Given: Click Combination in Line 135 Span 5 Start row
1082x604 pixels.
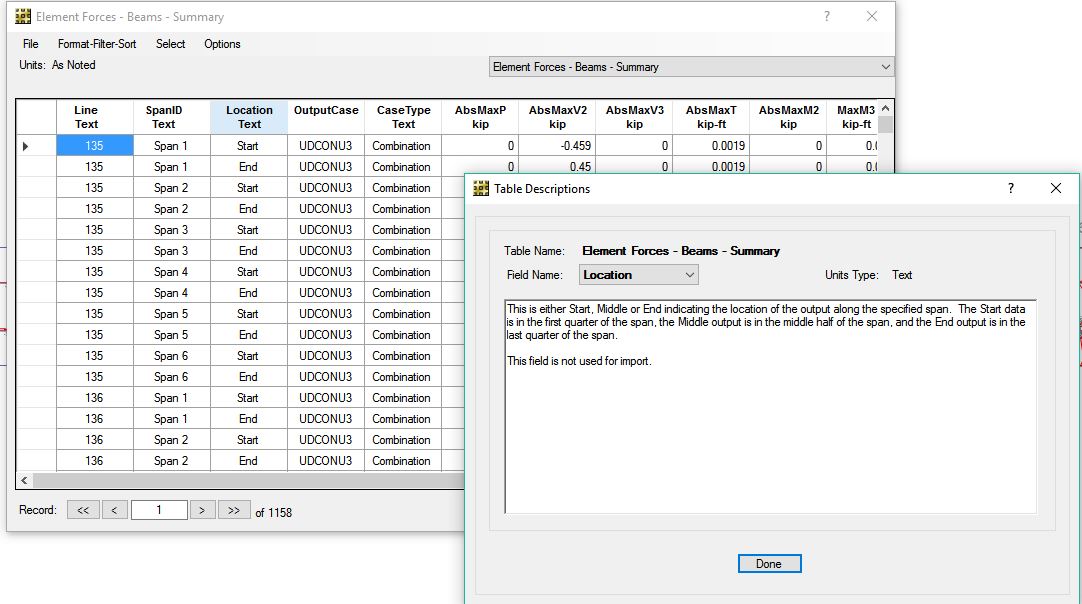Looking at the screenshot, I should coord(404,313).
